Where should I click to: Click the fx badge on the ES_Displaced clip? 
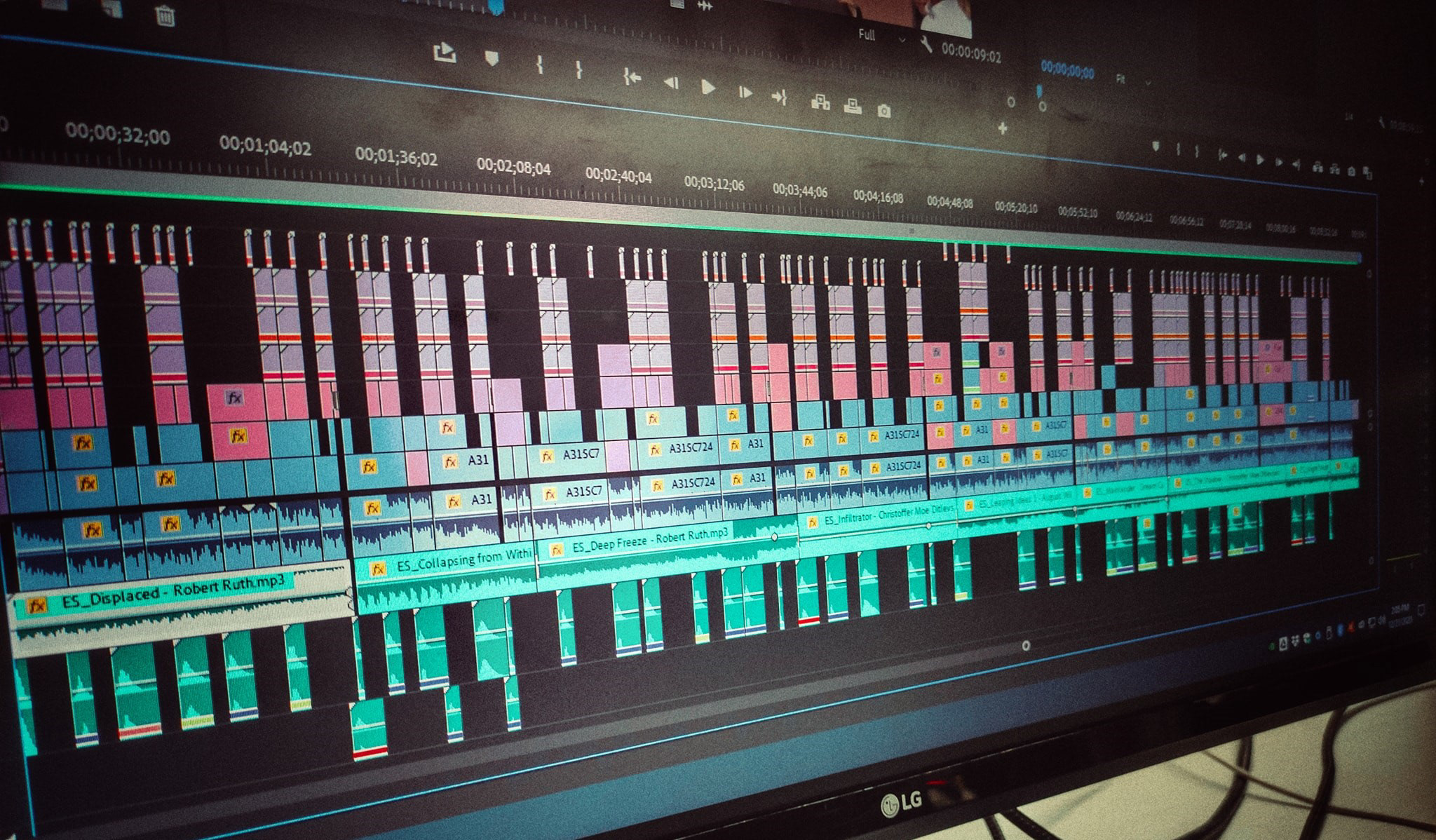[x=37, y=605]
